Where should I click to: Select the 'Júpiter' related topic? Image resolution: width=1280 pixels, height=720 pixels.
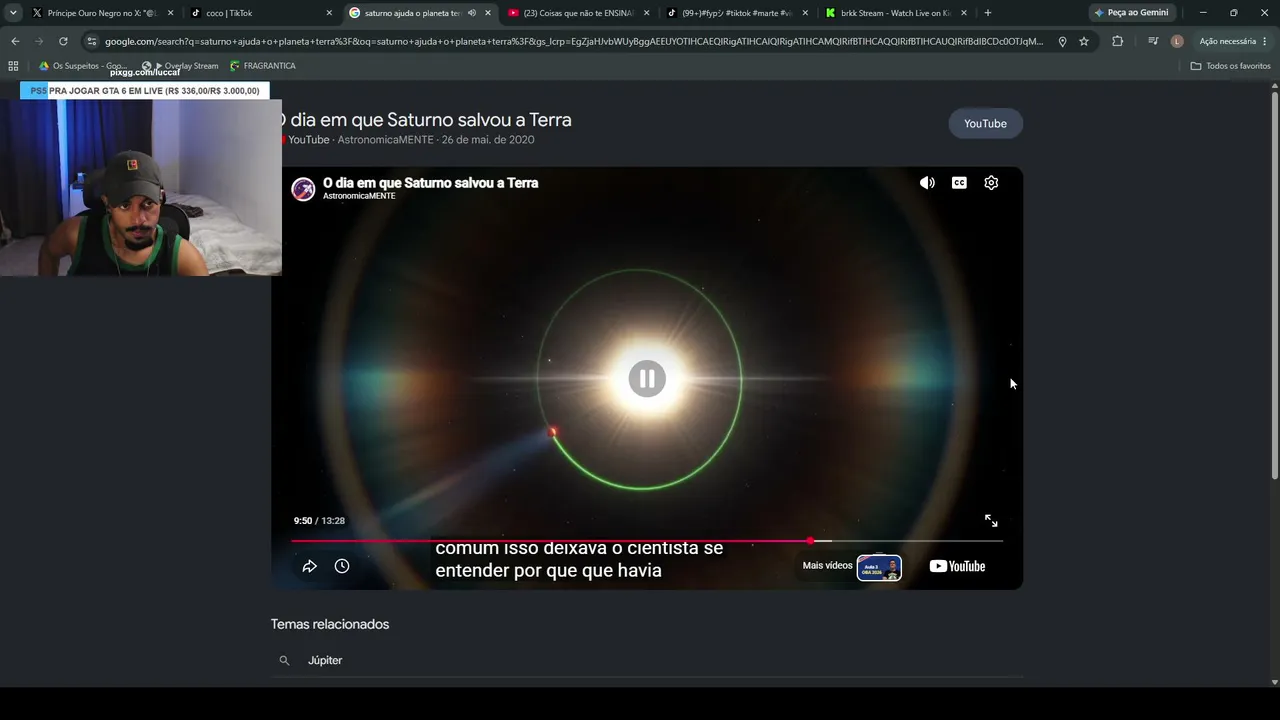[x=325, y=661]
